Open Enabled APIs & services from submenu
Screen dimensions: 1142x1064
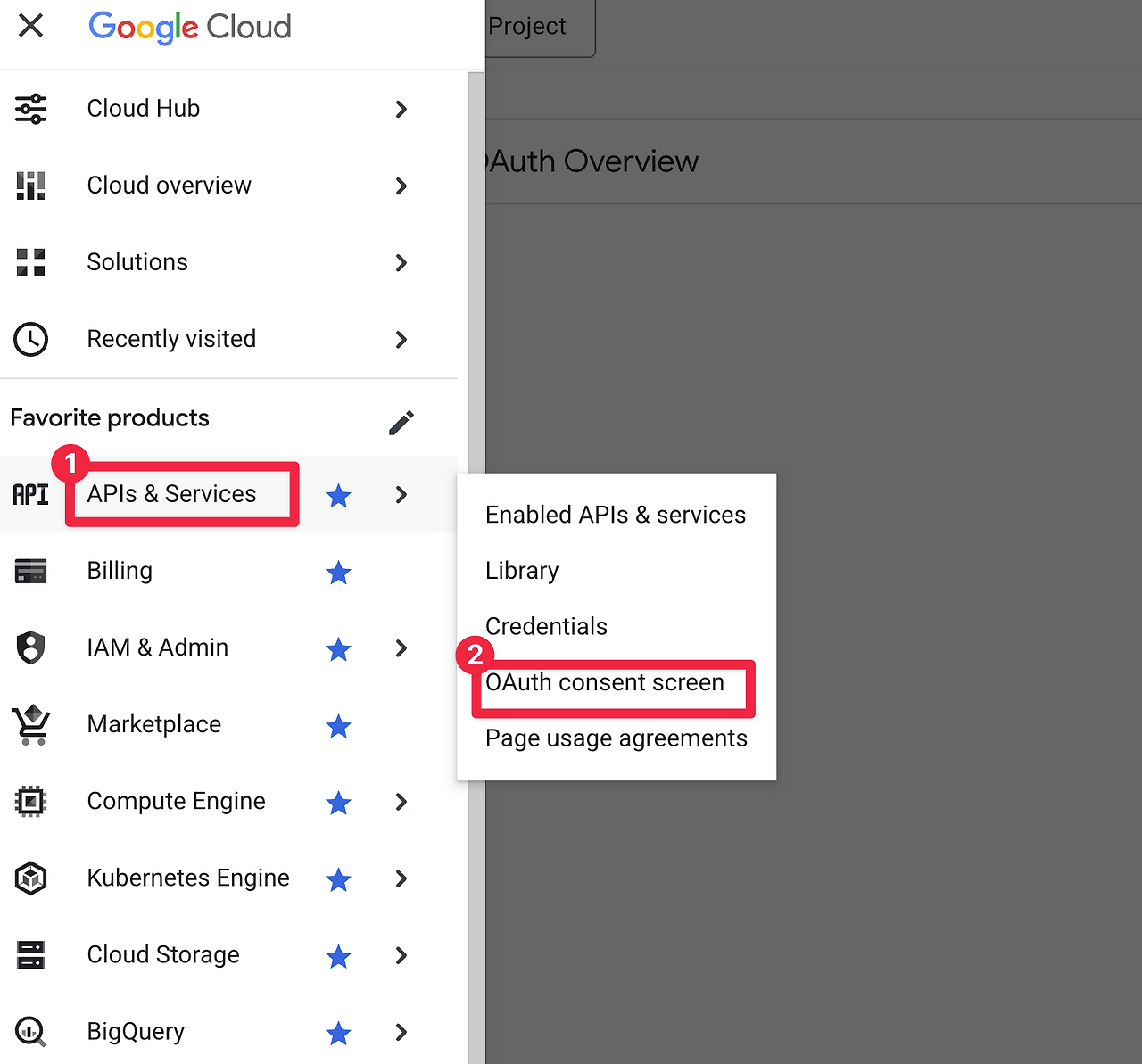tap(616, 515)
